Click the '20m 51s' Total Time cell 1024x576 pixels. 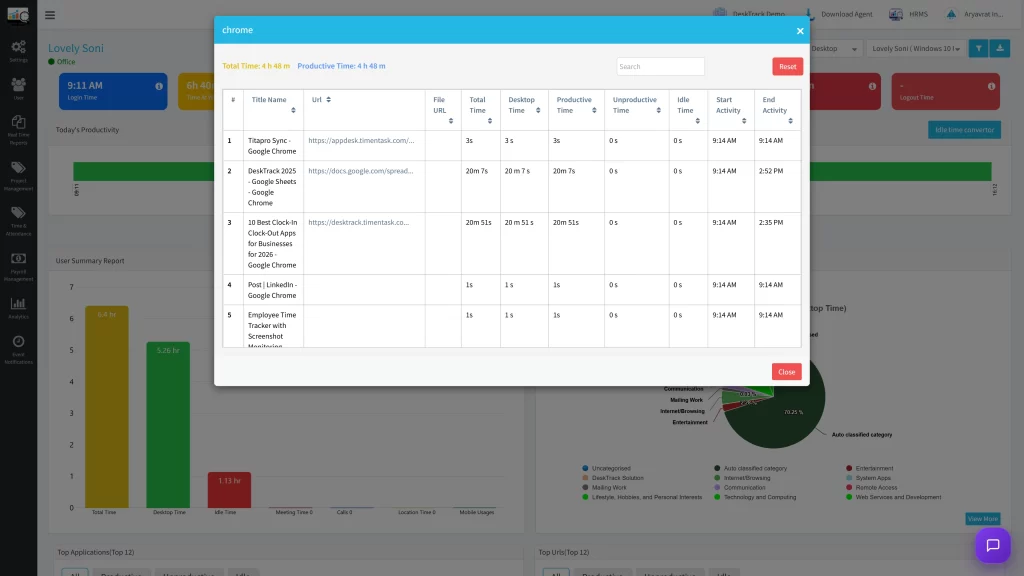point(479,222)
